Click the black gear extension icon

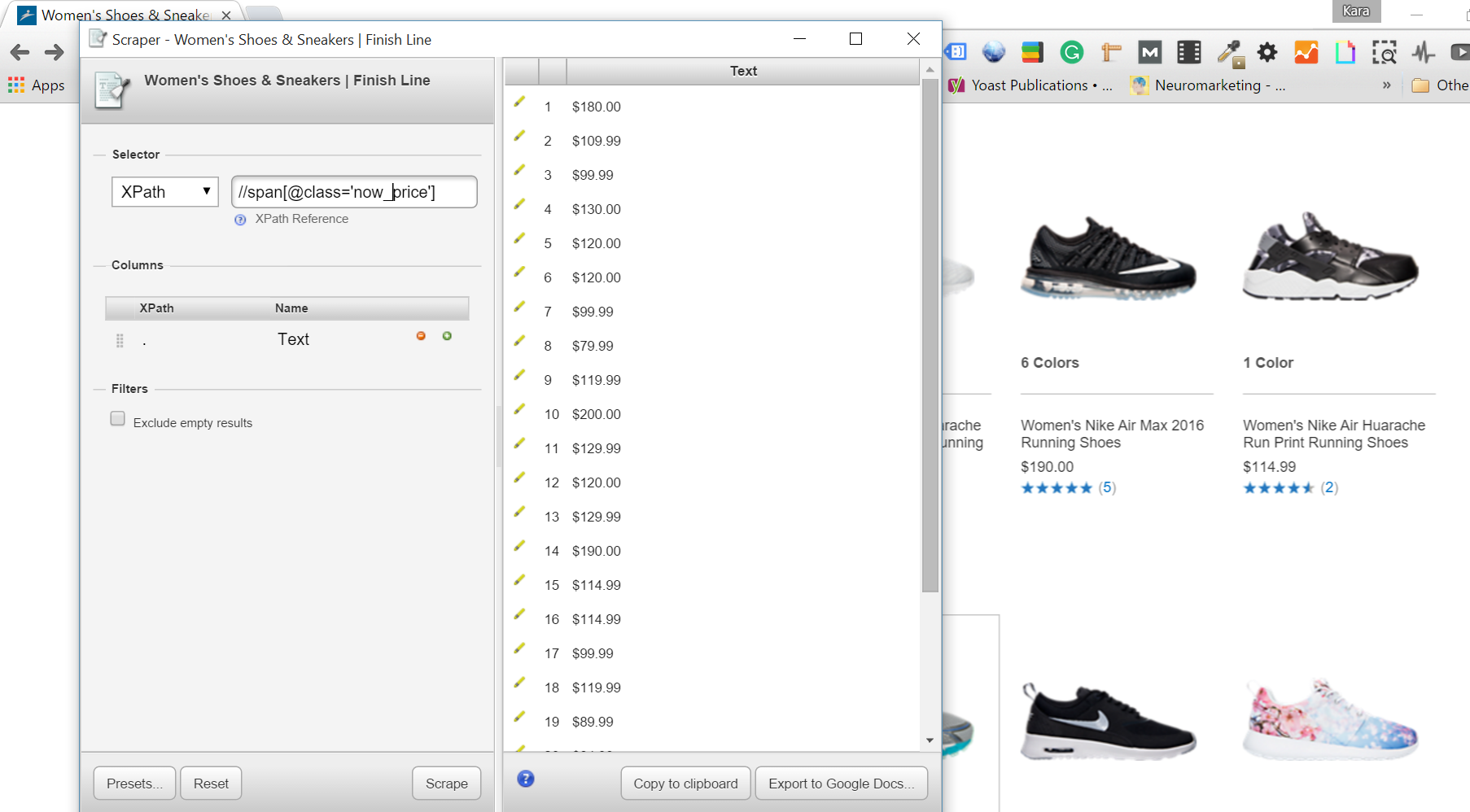coord(1267,52)
